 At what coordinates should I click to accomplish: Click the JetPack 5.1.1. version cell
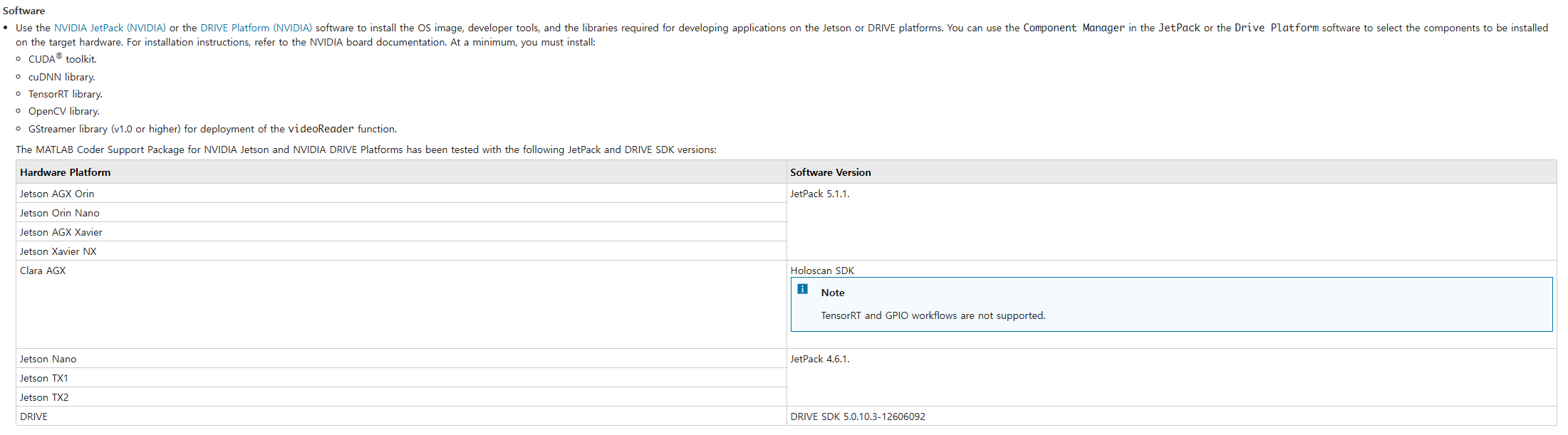click(x=1171, y=222)
